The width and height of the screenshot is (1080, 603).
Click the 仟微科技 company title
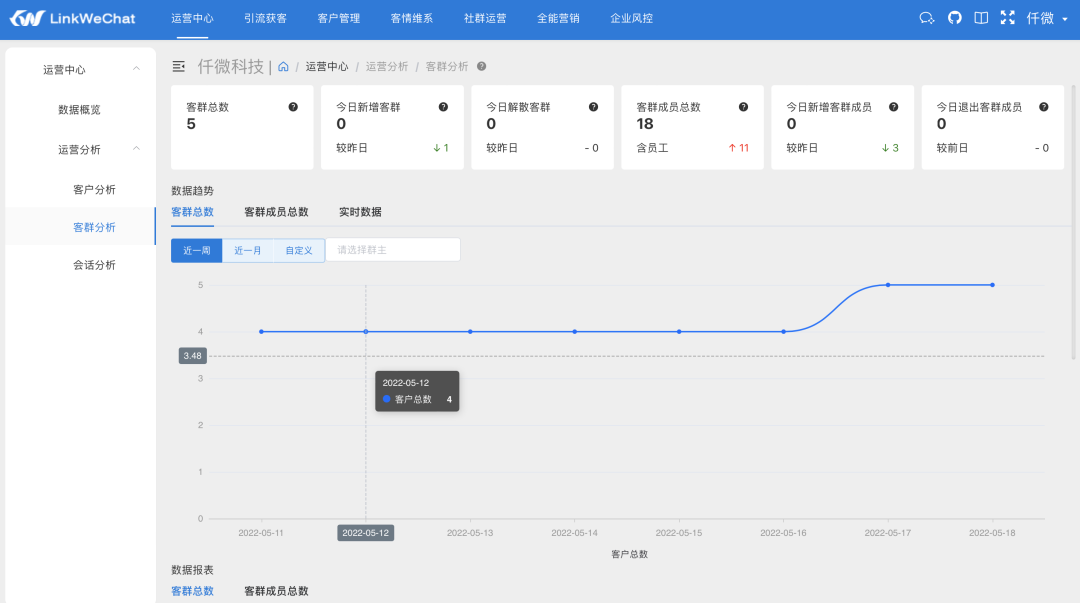click(x=231, y=66)
